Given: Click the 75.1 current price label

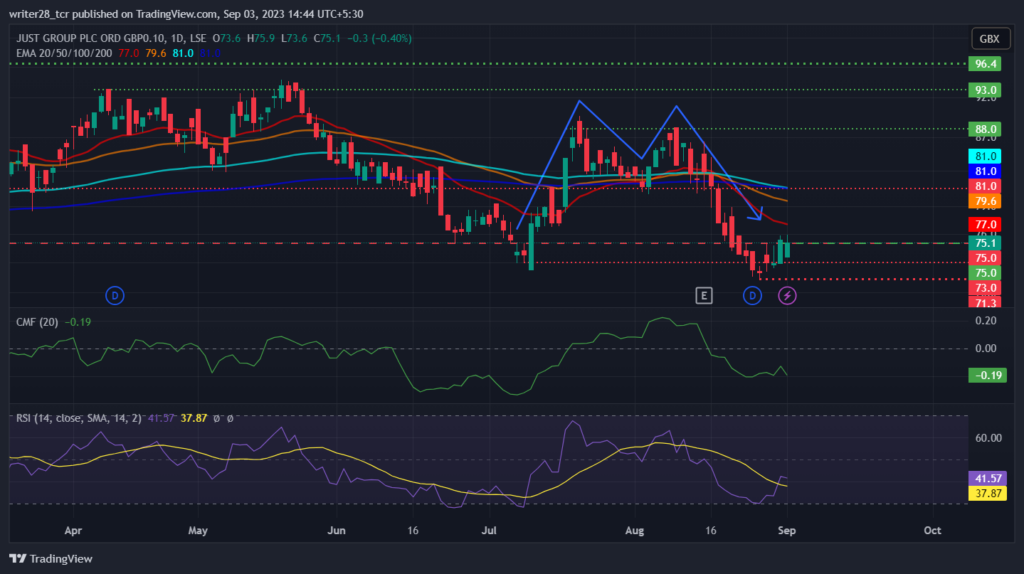Looking at the screenshot, I should point(985,243).
